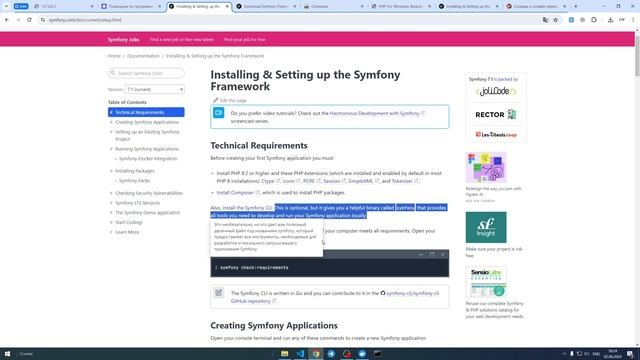Click the Rector sponsor logo
Image resolution: width=640 pixels, height=360 pixels.
coord(496,114)
